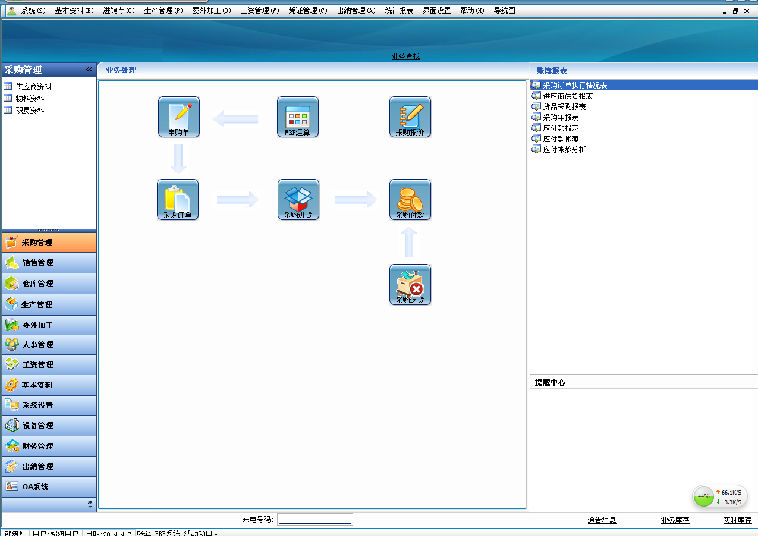Switch to 财务管理 module in sidebar
758x536 pixels.
tap(49, 446)
